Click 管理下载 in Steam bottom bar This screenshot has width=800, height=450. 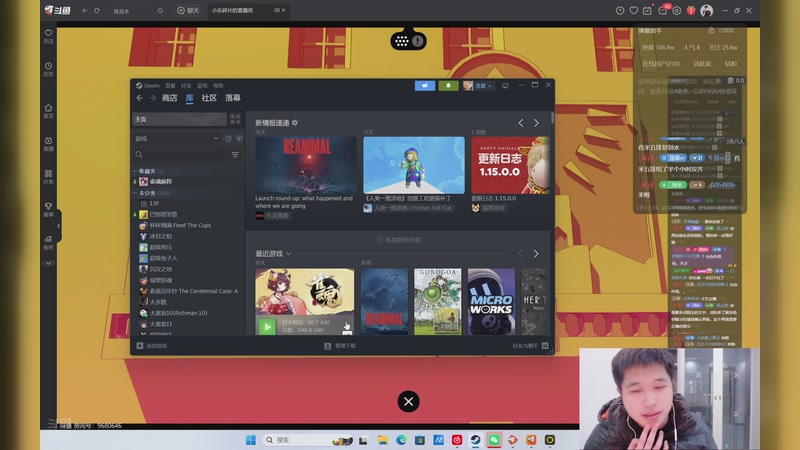point(340,346)
